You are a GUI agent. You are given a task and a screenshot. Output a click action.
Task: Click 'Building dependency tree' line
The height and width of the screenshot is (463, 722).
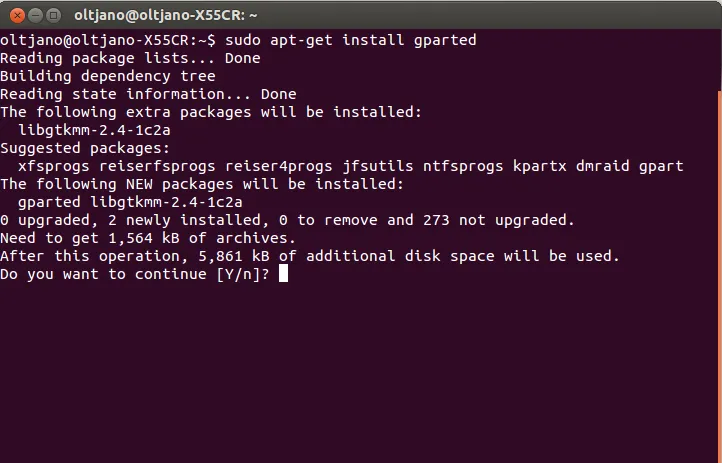point(107,76)
